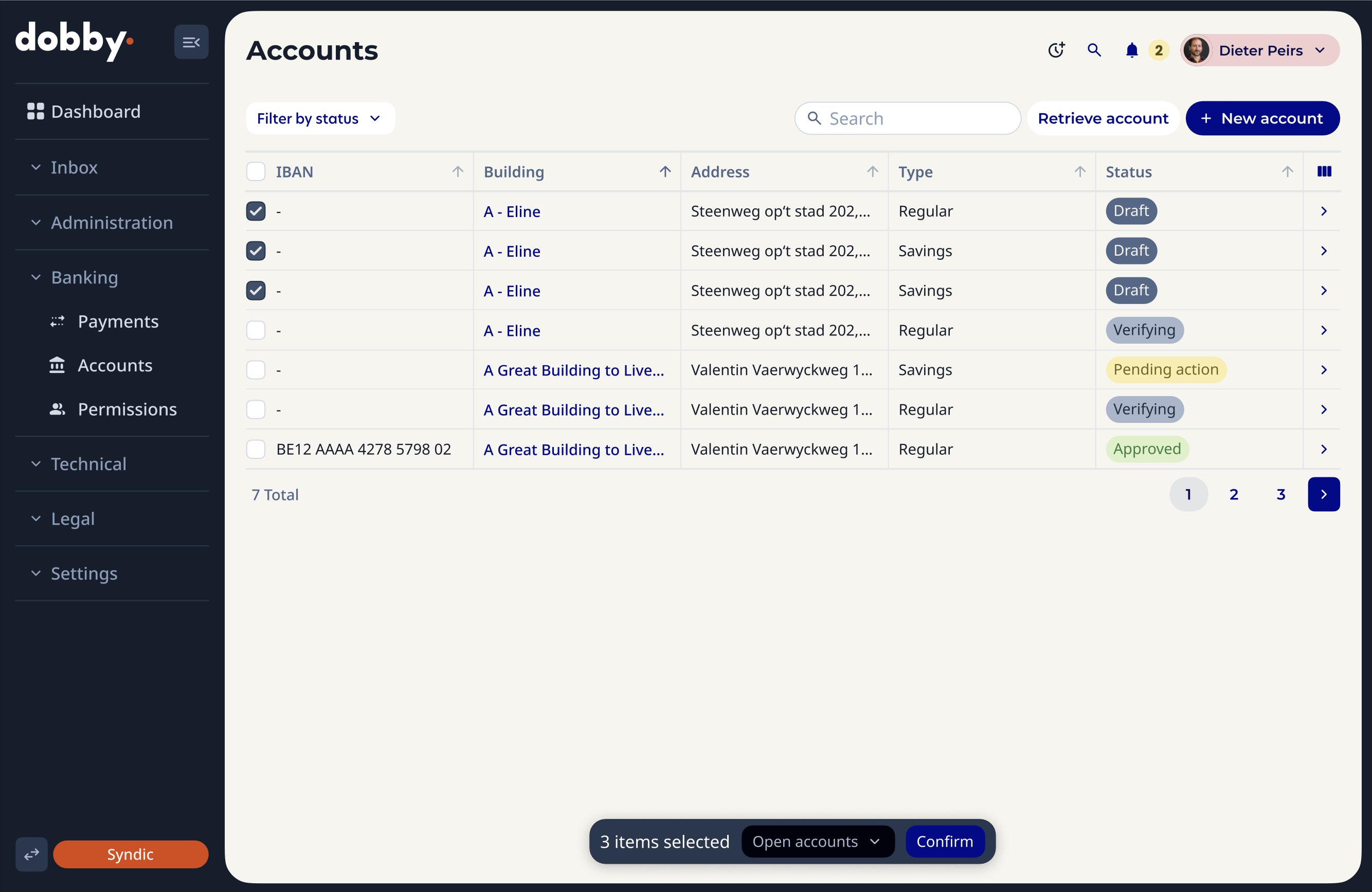Go to Permissions in the sidebar
1372x892 pixels.
pos(127,409)
